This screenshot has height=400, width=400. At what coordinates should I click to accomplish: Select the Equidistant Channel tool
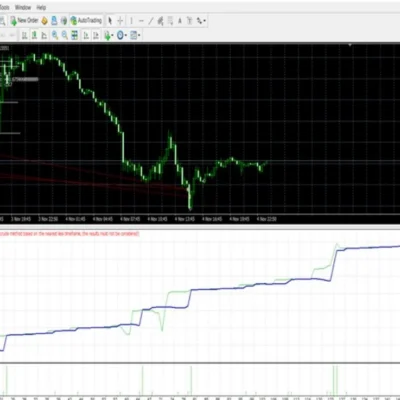point(160,21)
